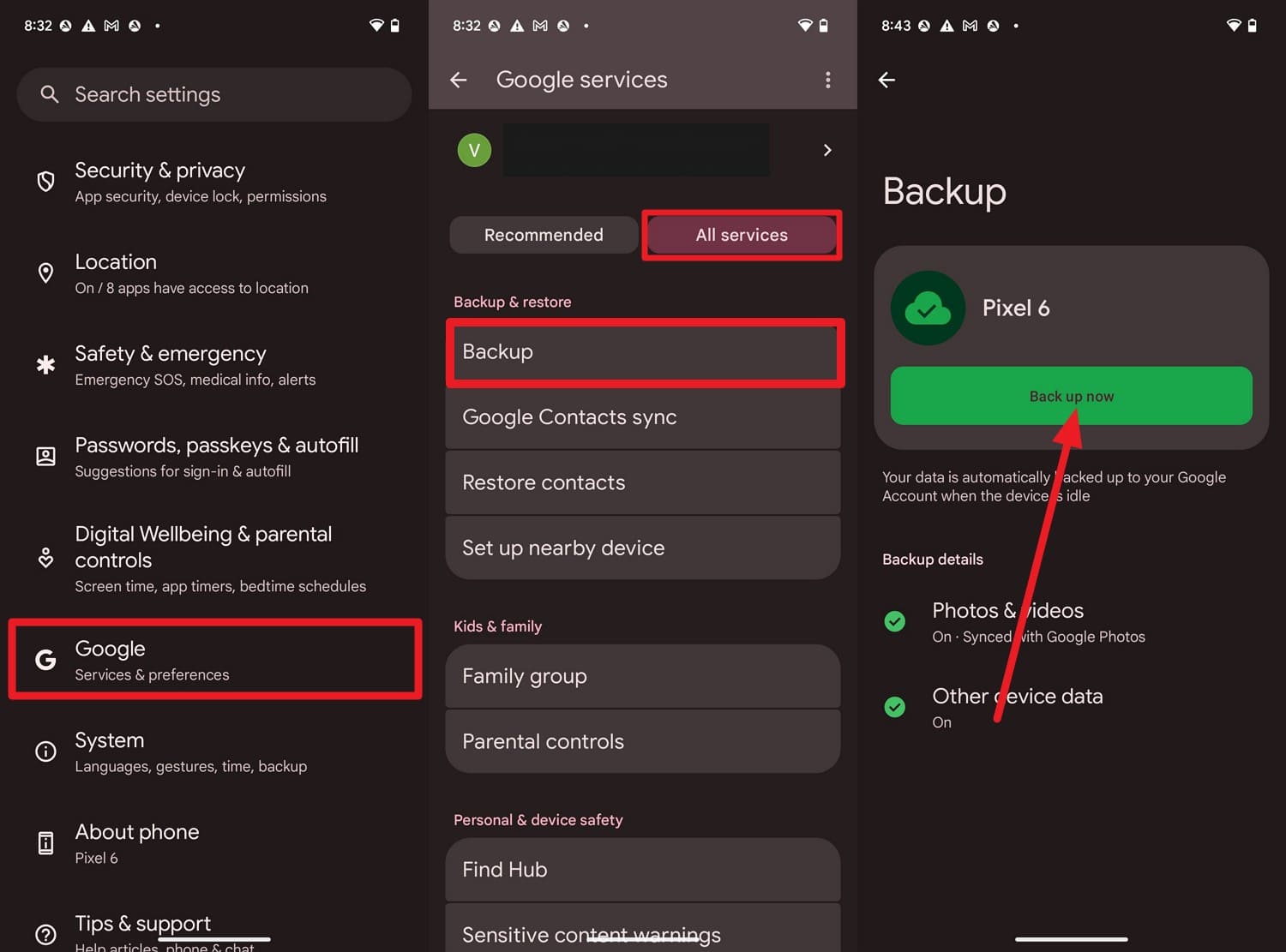Open Google Contacts sync
The image size is (1286, 952).
tap(643, 417)
